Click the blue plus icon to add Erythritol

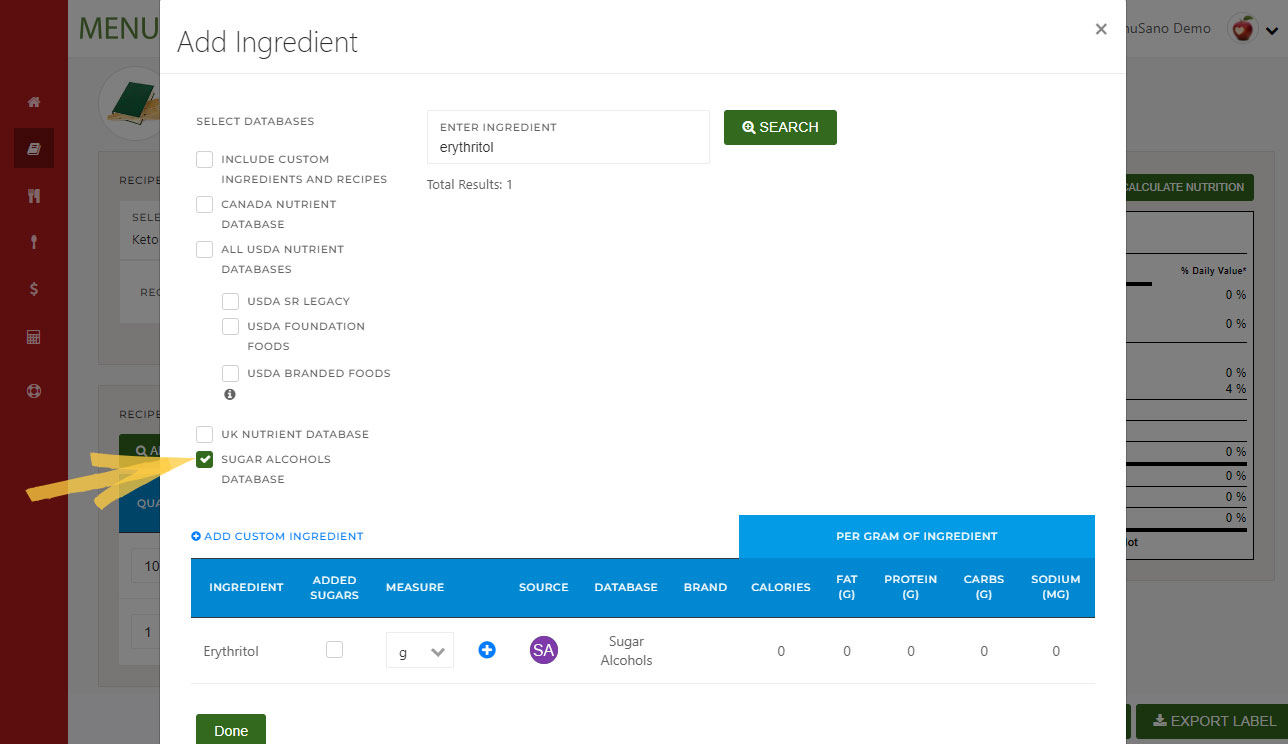(x=487, y=650)
